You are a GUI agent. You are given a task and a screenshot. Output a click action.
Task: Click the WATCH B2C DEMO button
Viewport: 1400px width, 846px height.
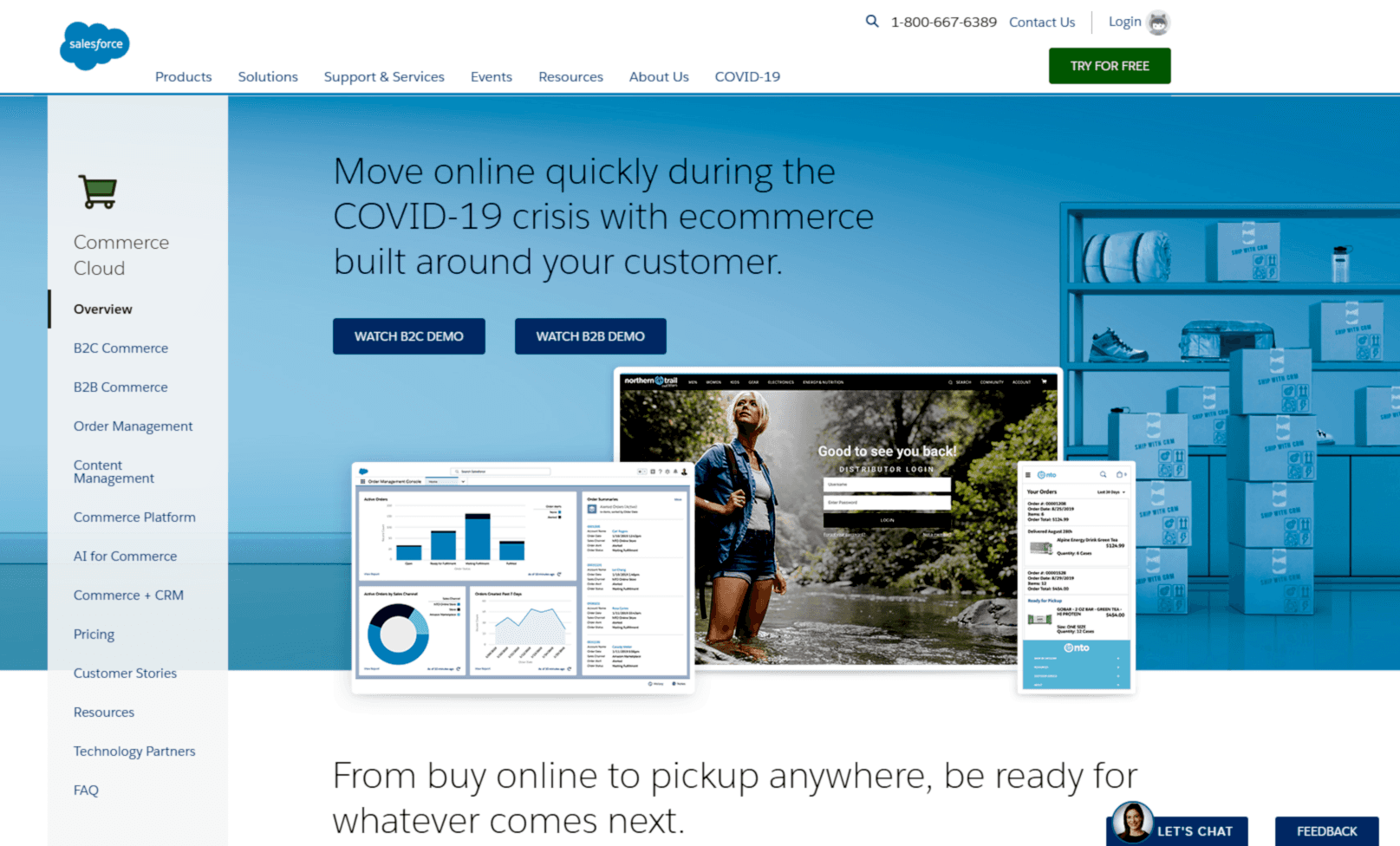tap(409, 336)
